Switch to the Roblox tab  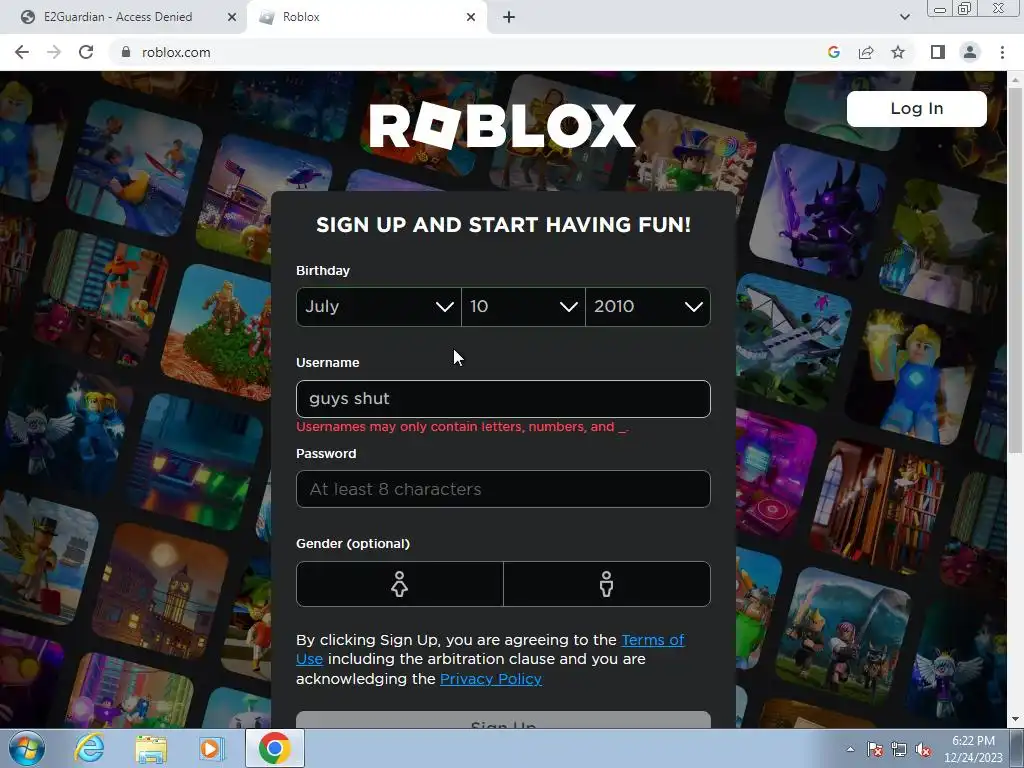[x=367, y=17]
